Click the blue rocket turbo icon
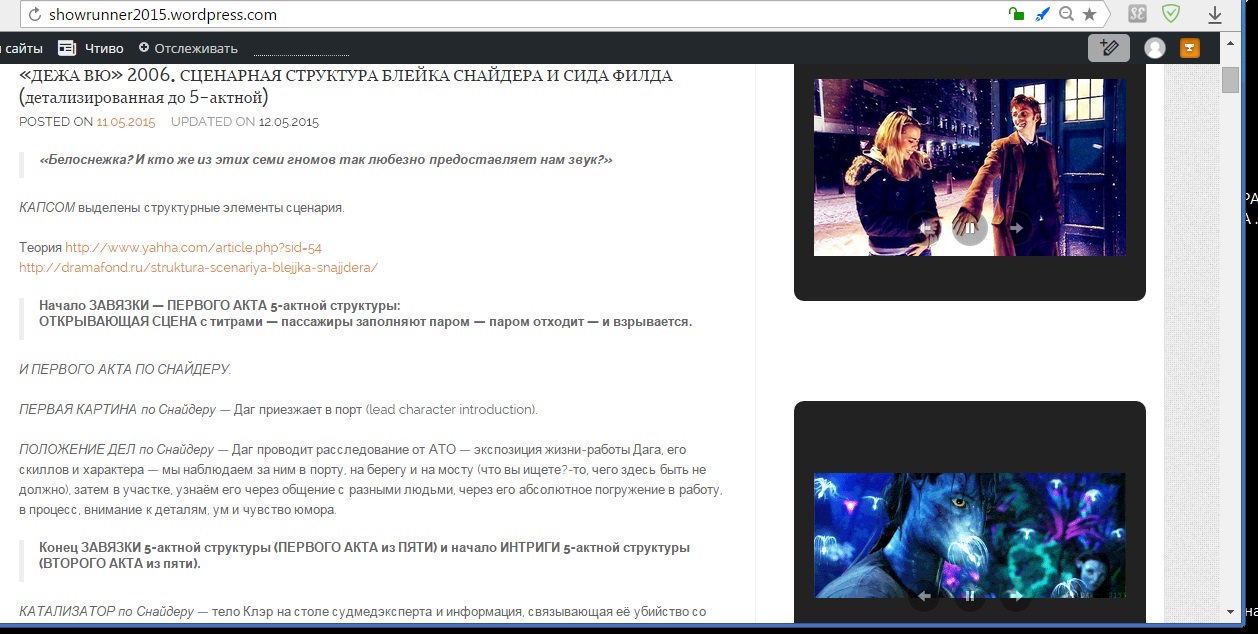This screenshot has width=1258, height=634. 1042,14
